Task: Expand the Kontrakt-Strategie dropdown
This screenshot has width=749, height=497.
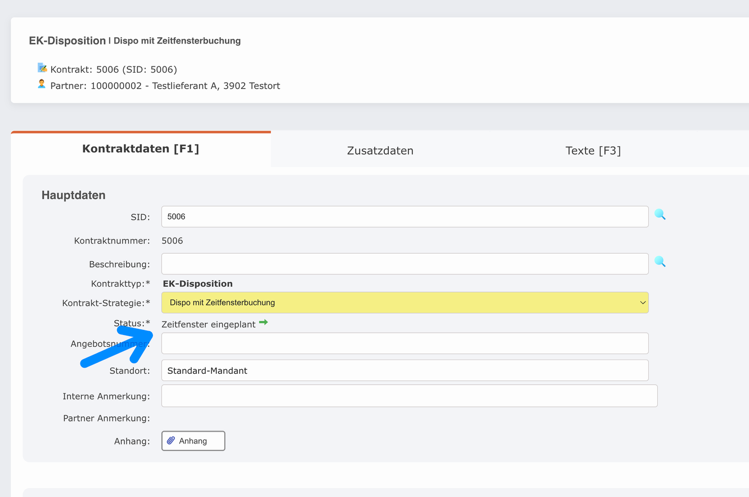Action: pos(404,303)
